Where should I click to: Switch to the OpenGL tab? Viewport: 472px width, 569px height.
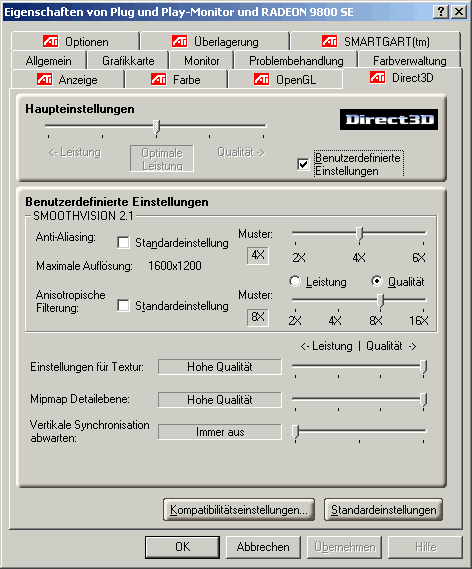(285, 79)
